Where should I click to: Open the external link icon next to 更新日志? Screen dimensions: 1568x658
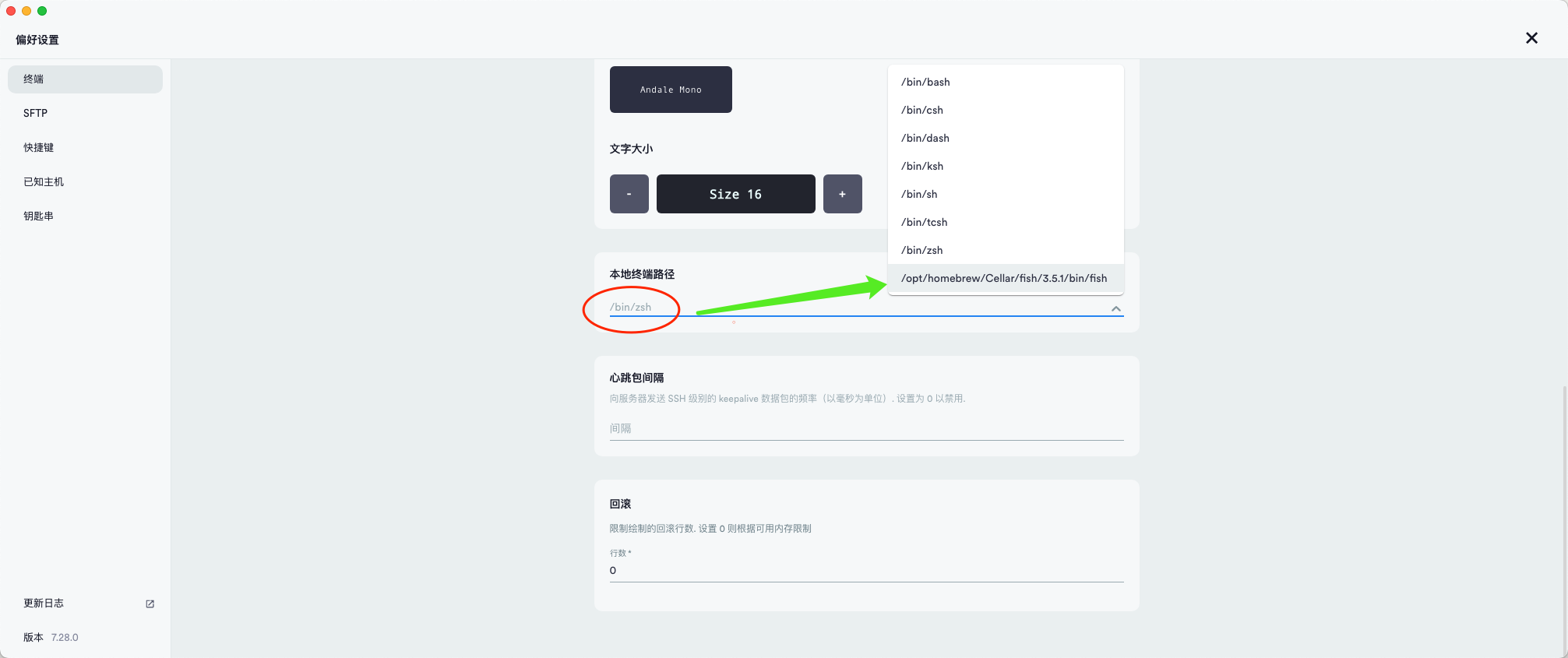[150, 603]
